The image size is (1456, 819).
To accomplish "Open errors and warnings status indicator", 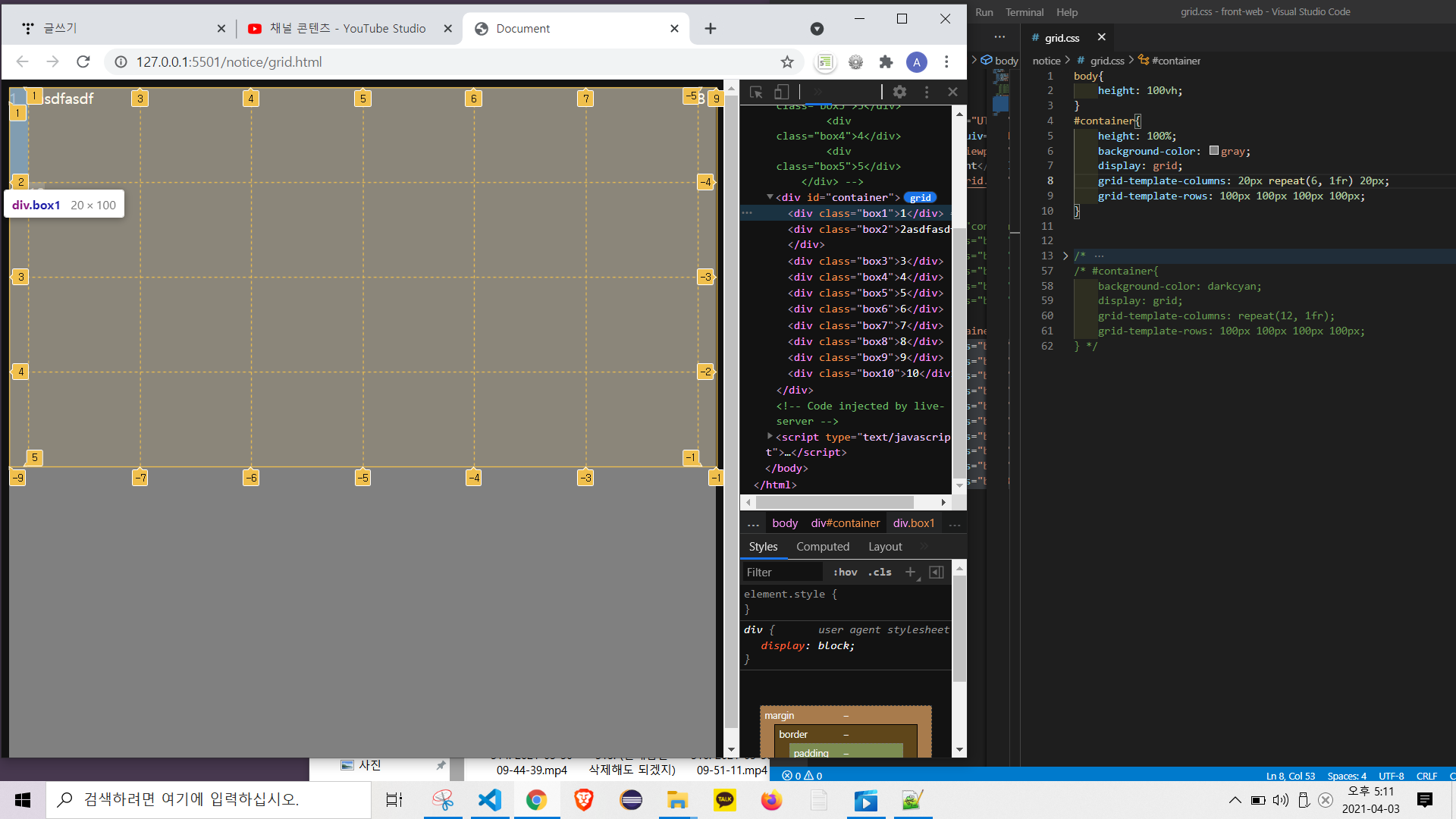I will 802,776.
